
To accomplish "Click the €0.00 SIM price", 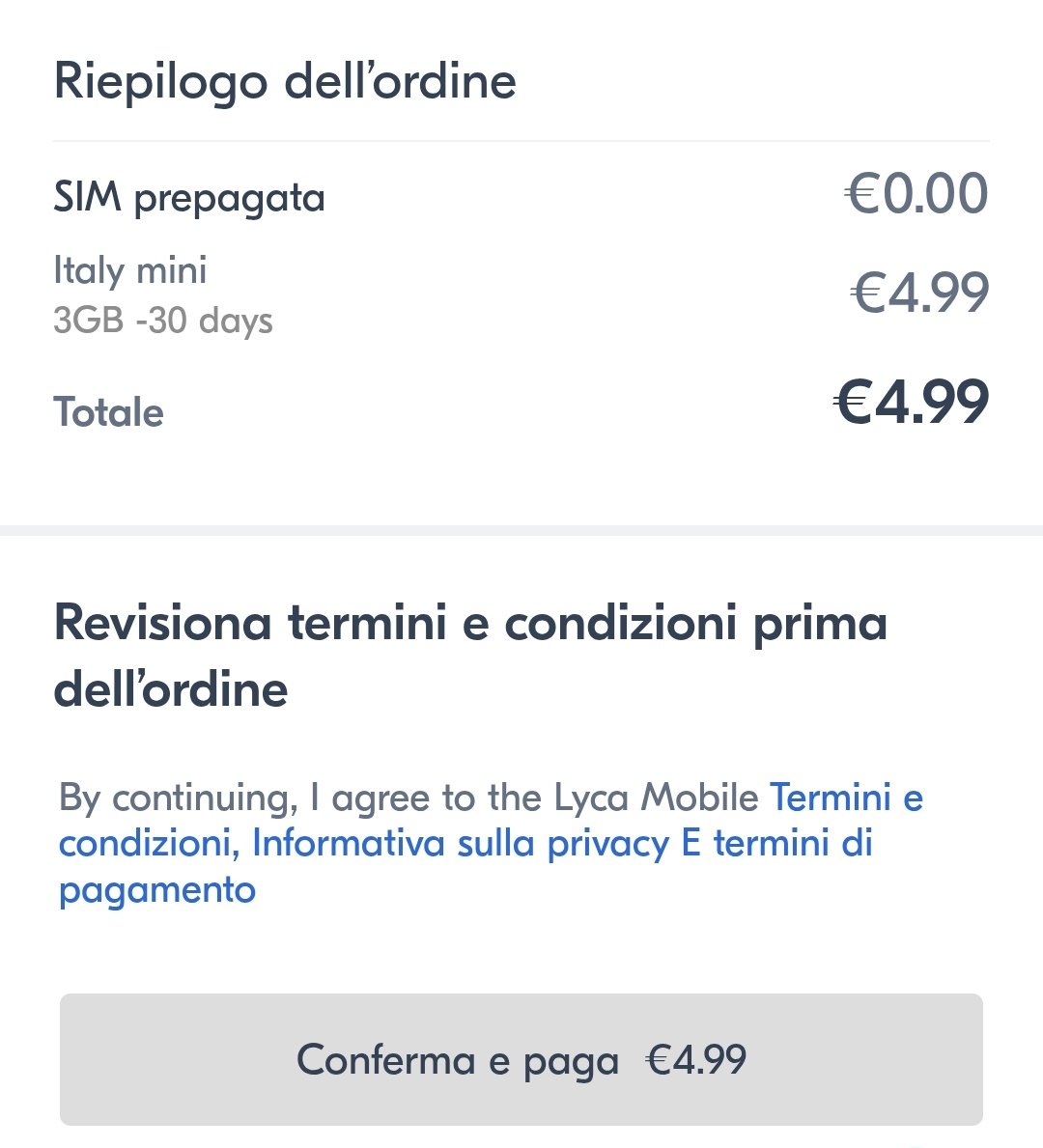I will (916, 194).
